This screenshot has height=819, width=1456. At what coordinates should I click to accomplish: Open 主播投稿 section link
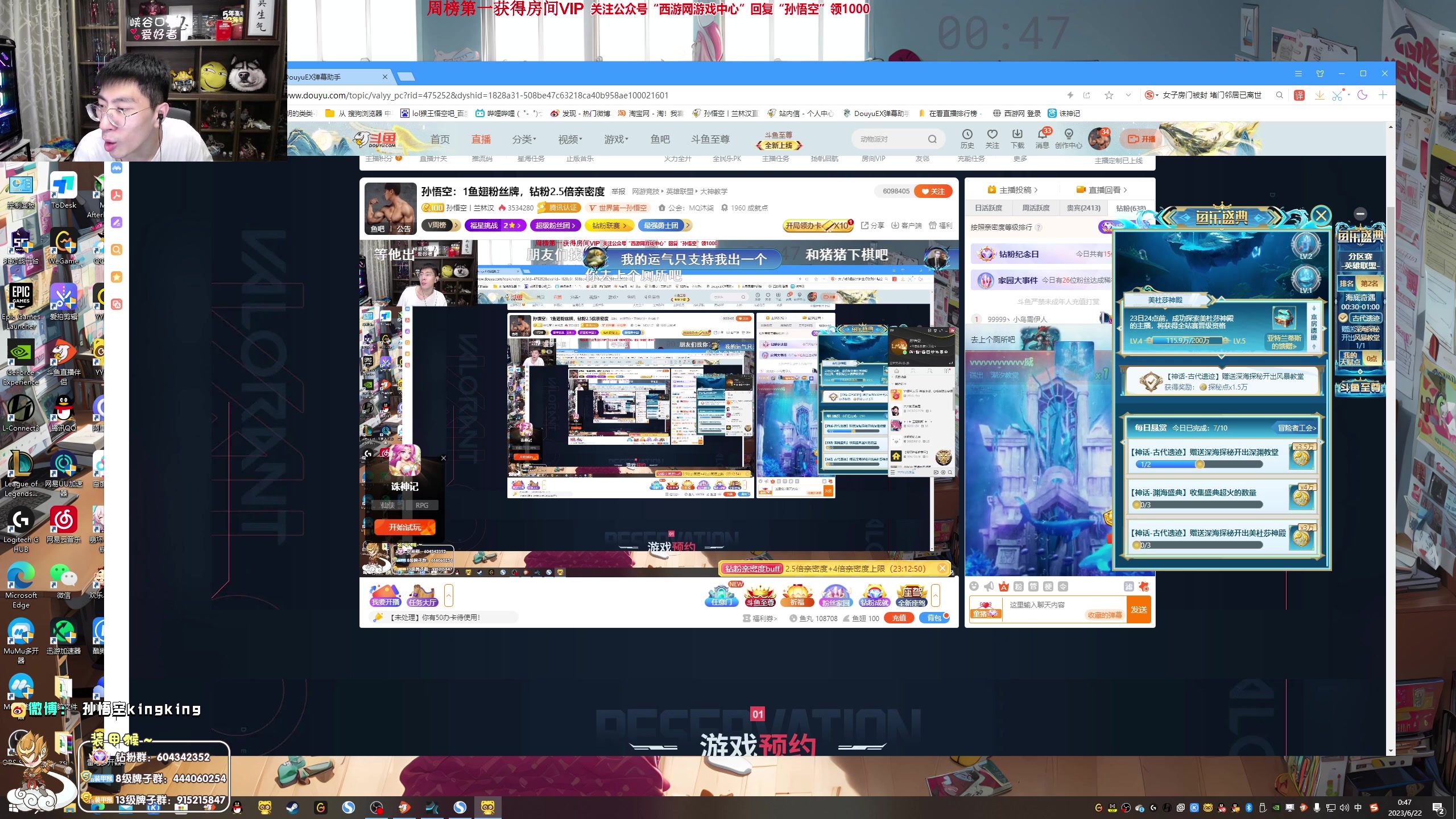1013,190
